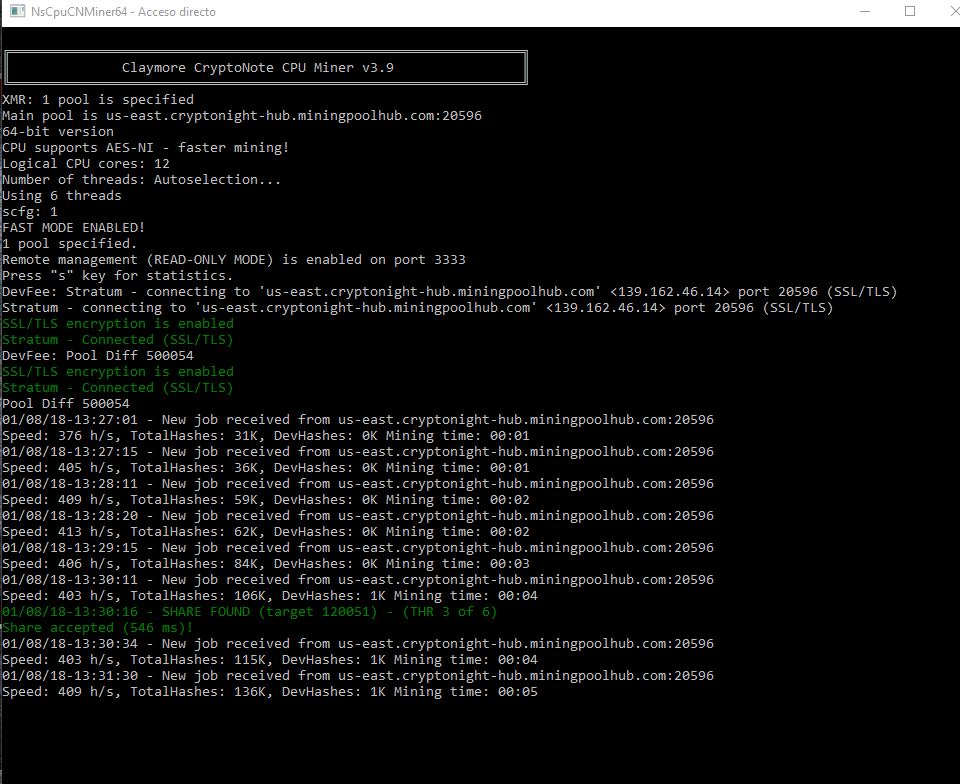This screenshot has width=960, height=784.
Task: Click the 'Speed: 413 h/s' statistics line
Action: point(266,532)
